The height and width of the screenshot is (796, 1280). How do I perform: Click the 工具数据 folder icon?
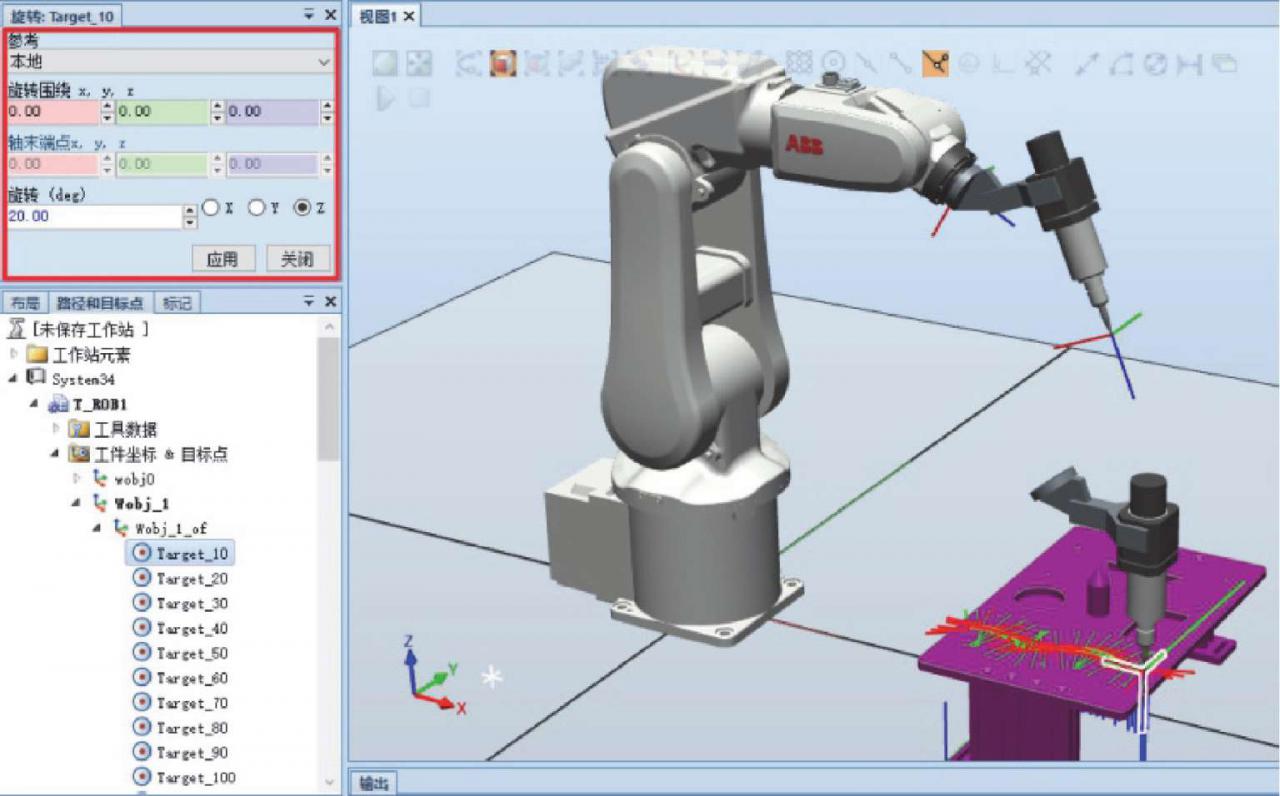[79, 429]
